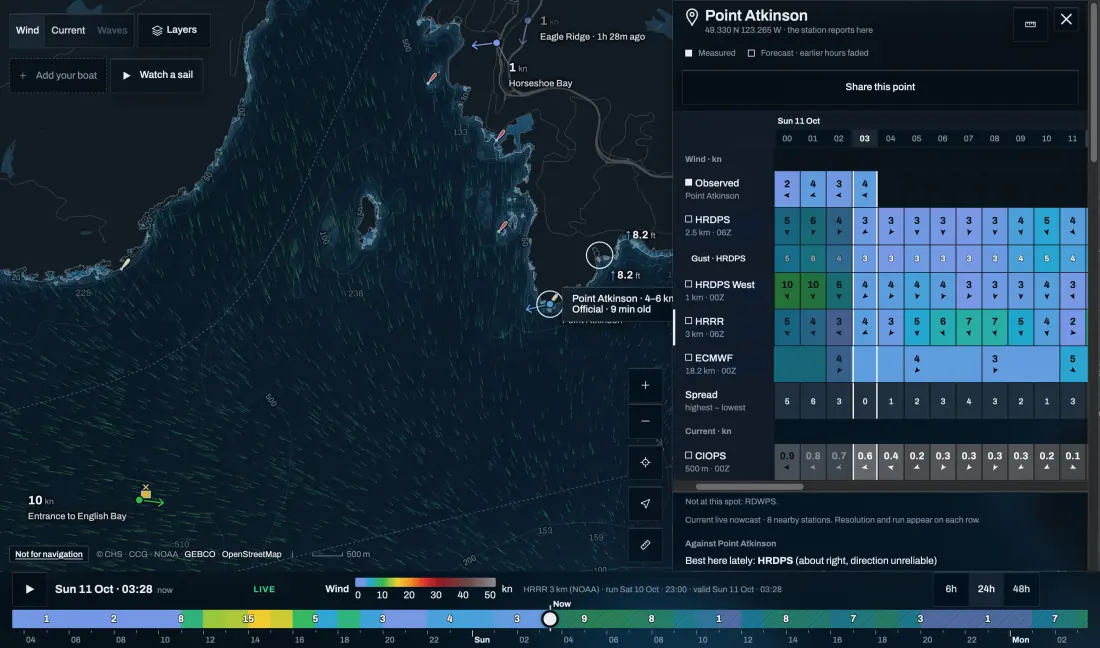Click the wind speed color scale
The image size is (1100, 648).
(425, 583)
